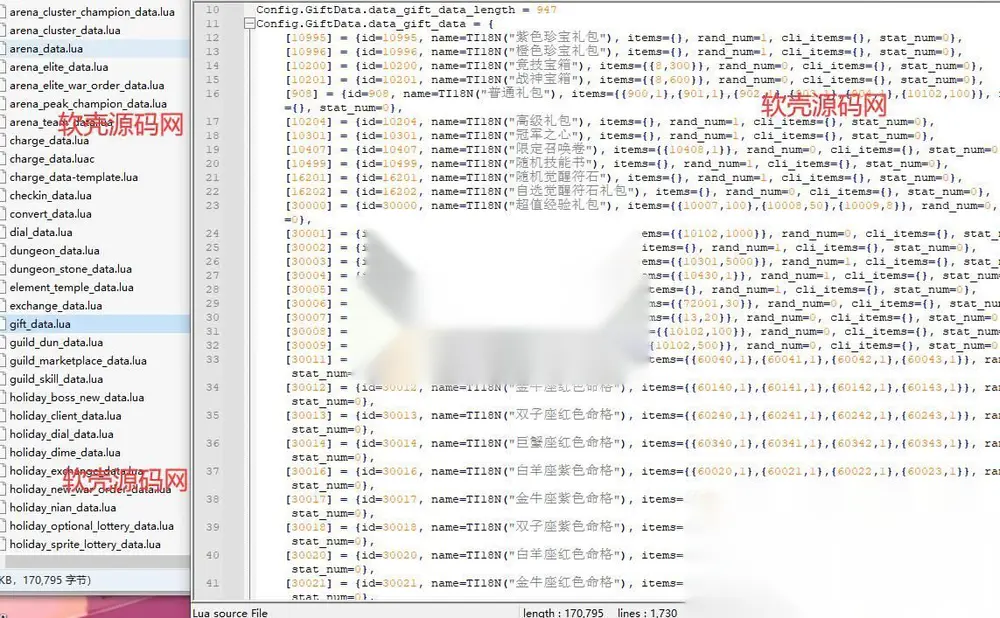Place cursor on data_gift_data_length code line
Viewport: 1000px width, 618px height.
coord(406,10)
